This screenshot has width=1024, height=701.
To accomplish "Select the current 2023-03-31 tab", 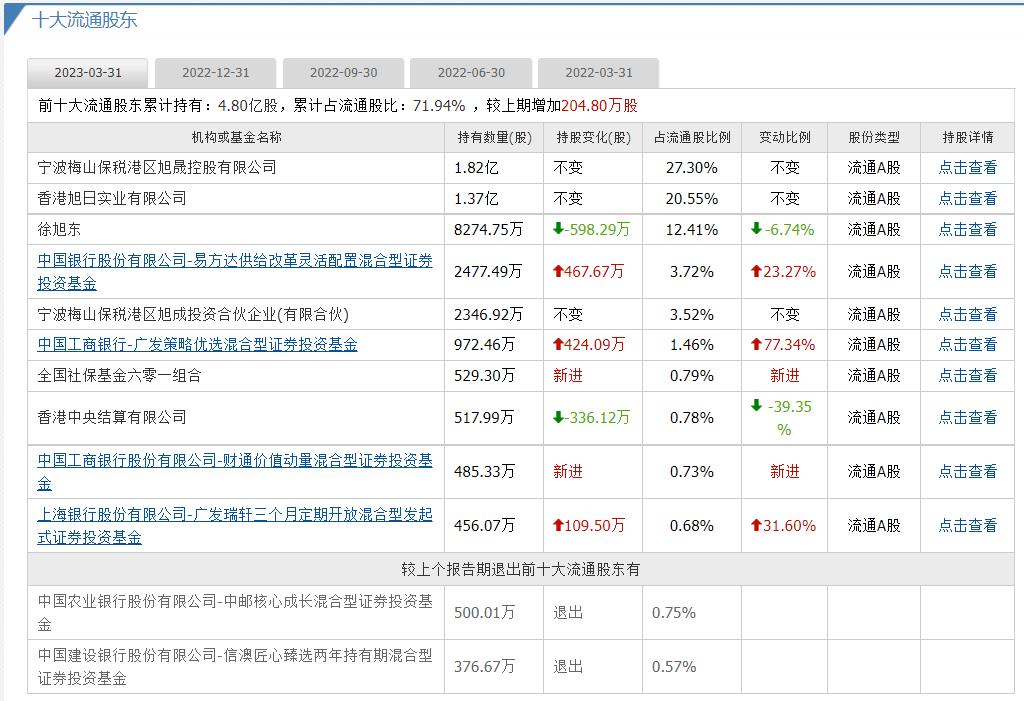I will (88, 72).
